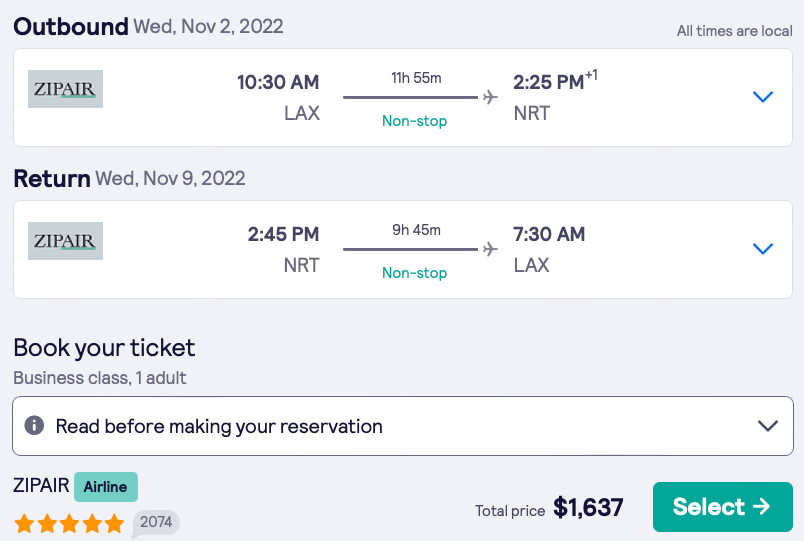
Task: Click the return flight airplane icon
Action: (x=490, y=249)
